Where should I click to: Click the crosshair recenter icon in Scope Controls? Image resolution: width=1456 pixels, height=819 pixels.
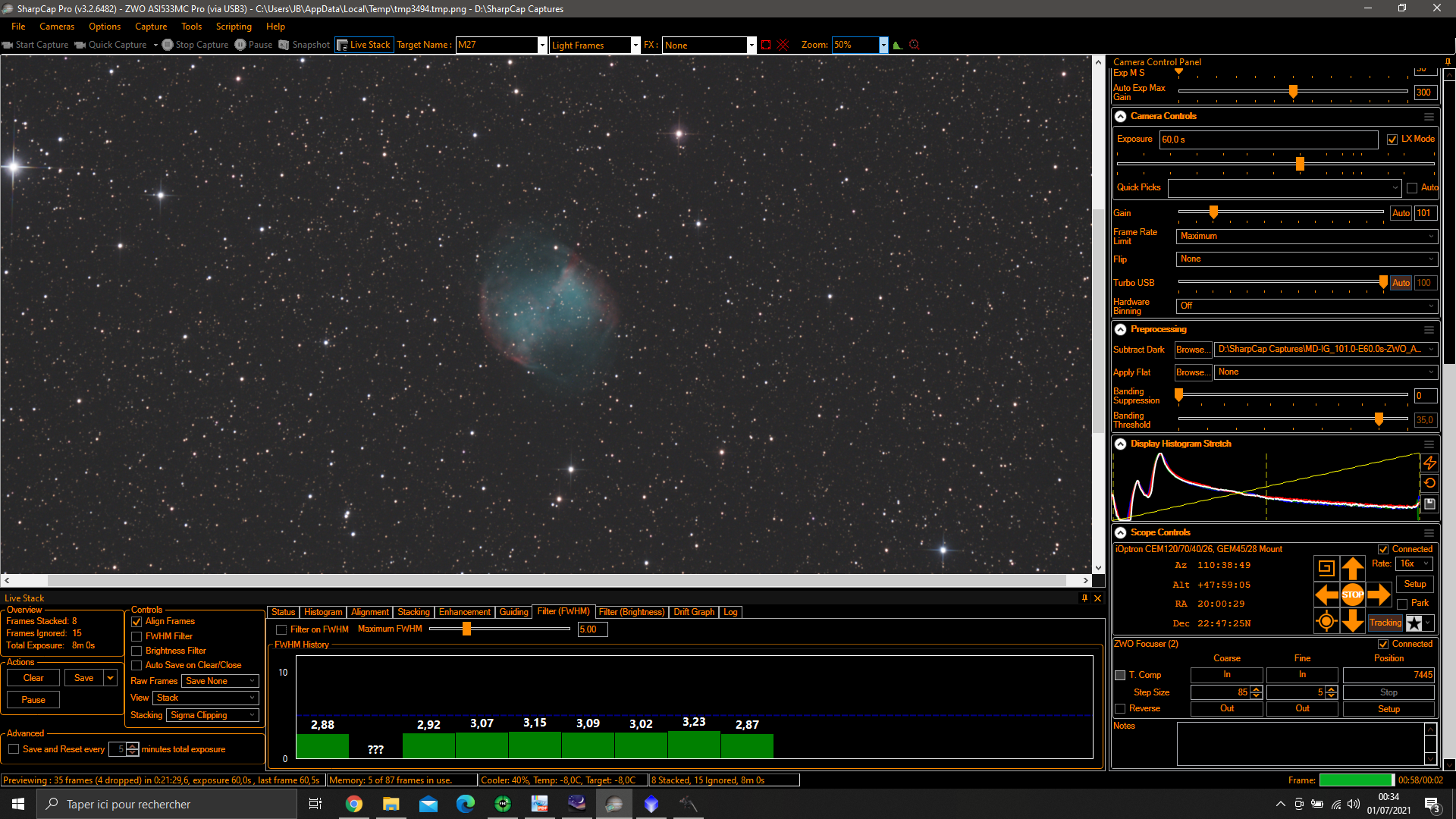1326,622
